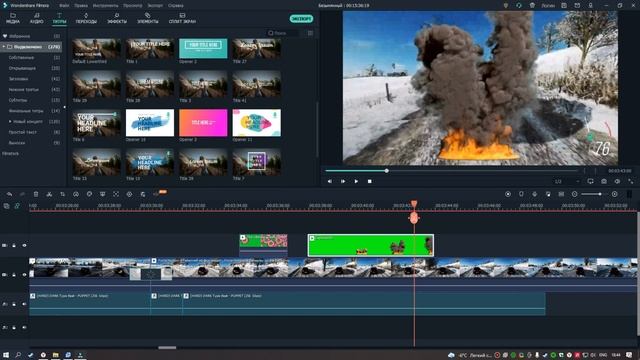Hide the main snowy road video track

[24, 275]
